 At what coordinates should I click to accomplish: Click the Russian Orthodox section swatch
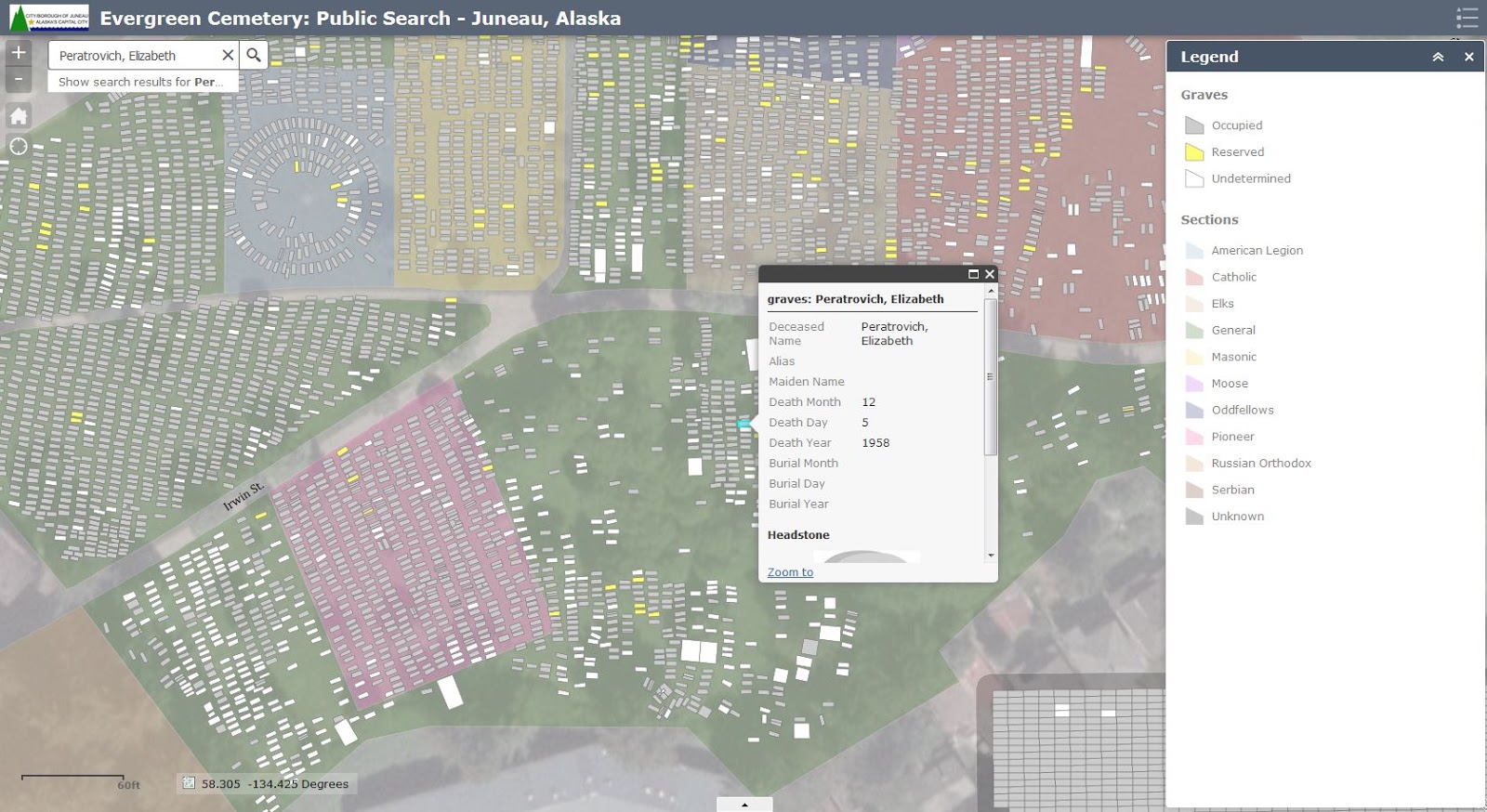coord(1194,464)
